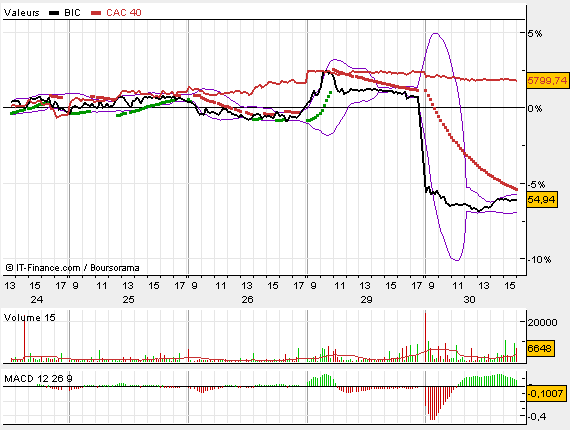Click the 5799,74 CAC 40 value tag

pyautogui.click(x=547, y=80)
